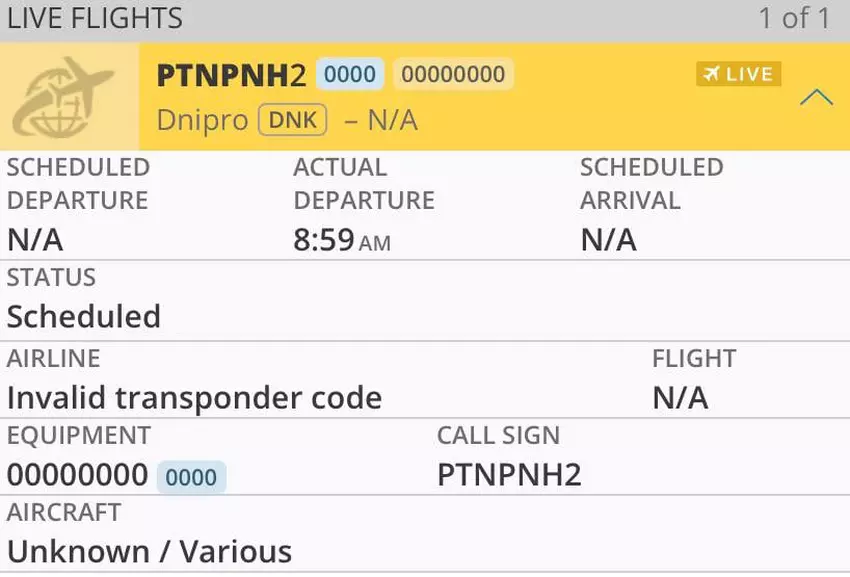Click the PTNPNH2 flight identifier

(x=231, y=74)
